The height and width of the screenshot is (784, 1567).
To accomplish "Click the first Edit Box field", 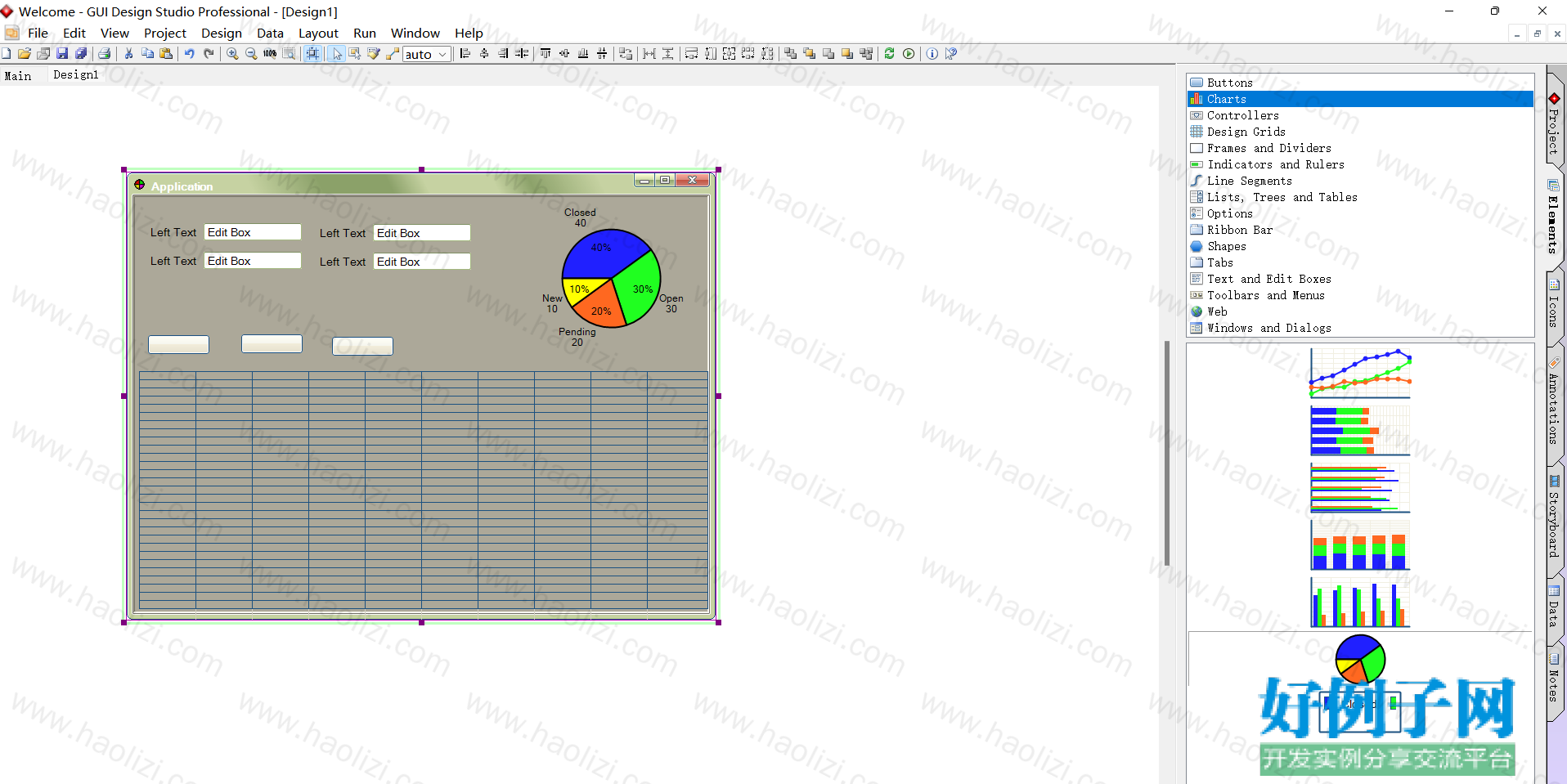I will (253, 232).
